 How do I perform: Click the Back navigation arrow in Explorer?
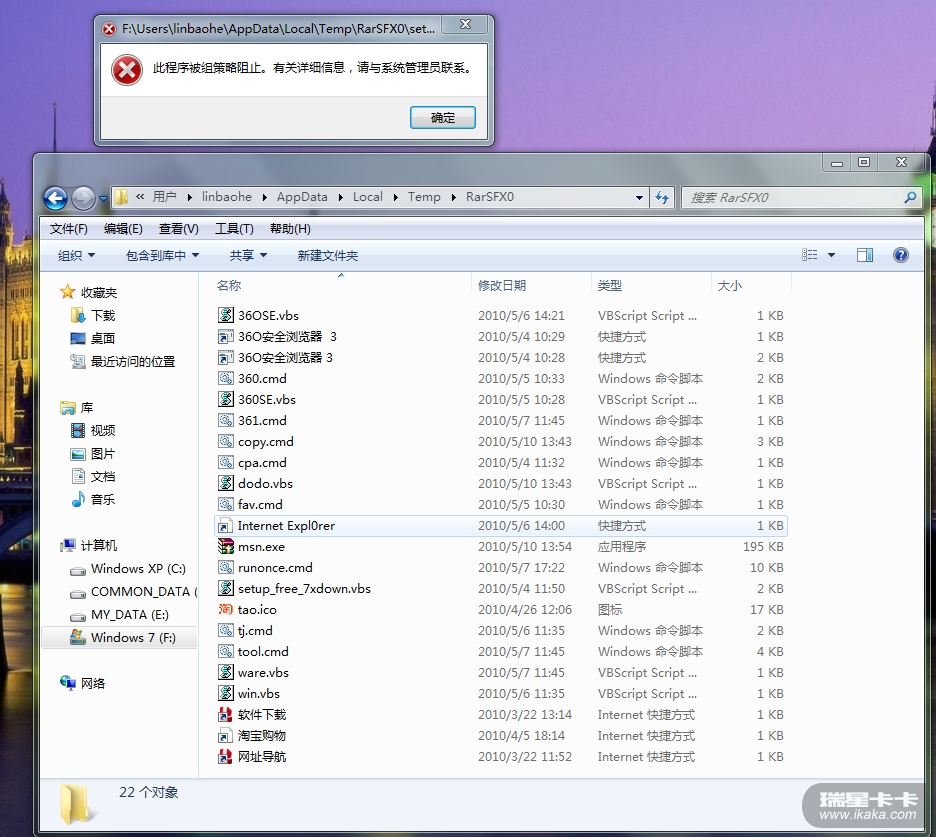click(56, 198)
